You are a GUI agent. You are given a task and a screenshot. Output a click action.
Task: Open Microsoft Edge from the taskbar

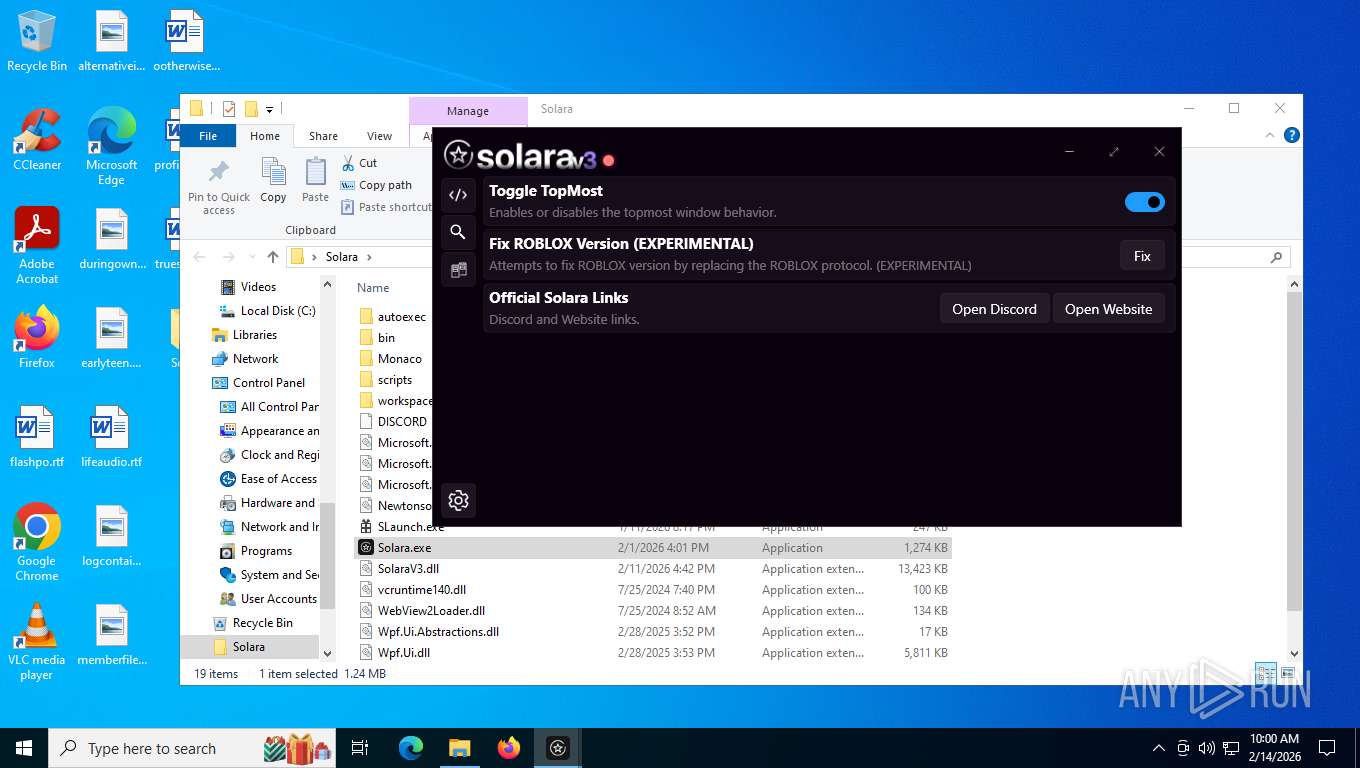click(x=410, y=748)
